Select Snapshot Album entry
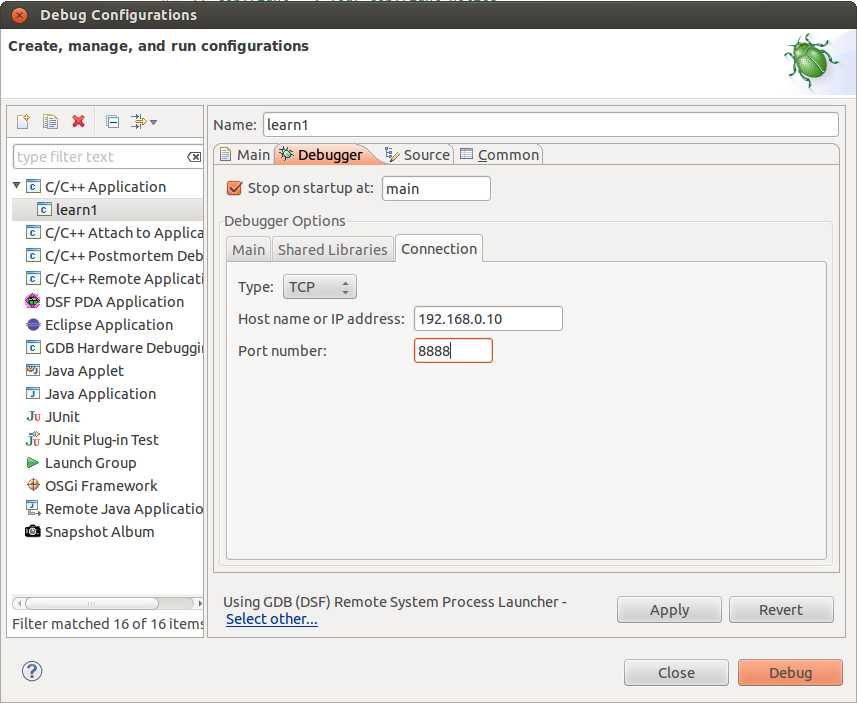The width and height of the screenshot is (857, 703). (99, 531)
